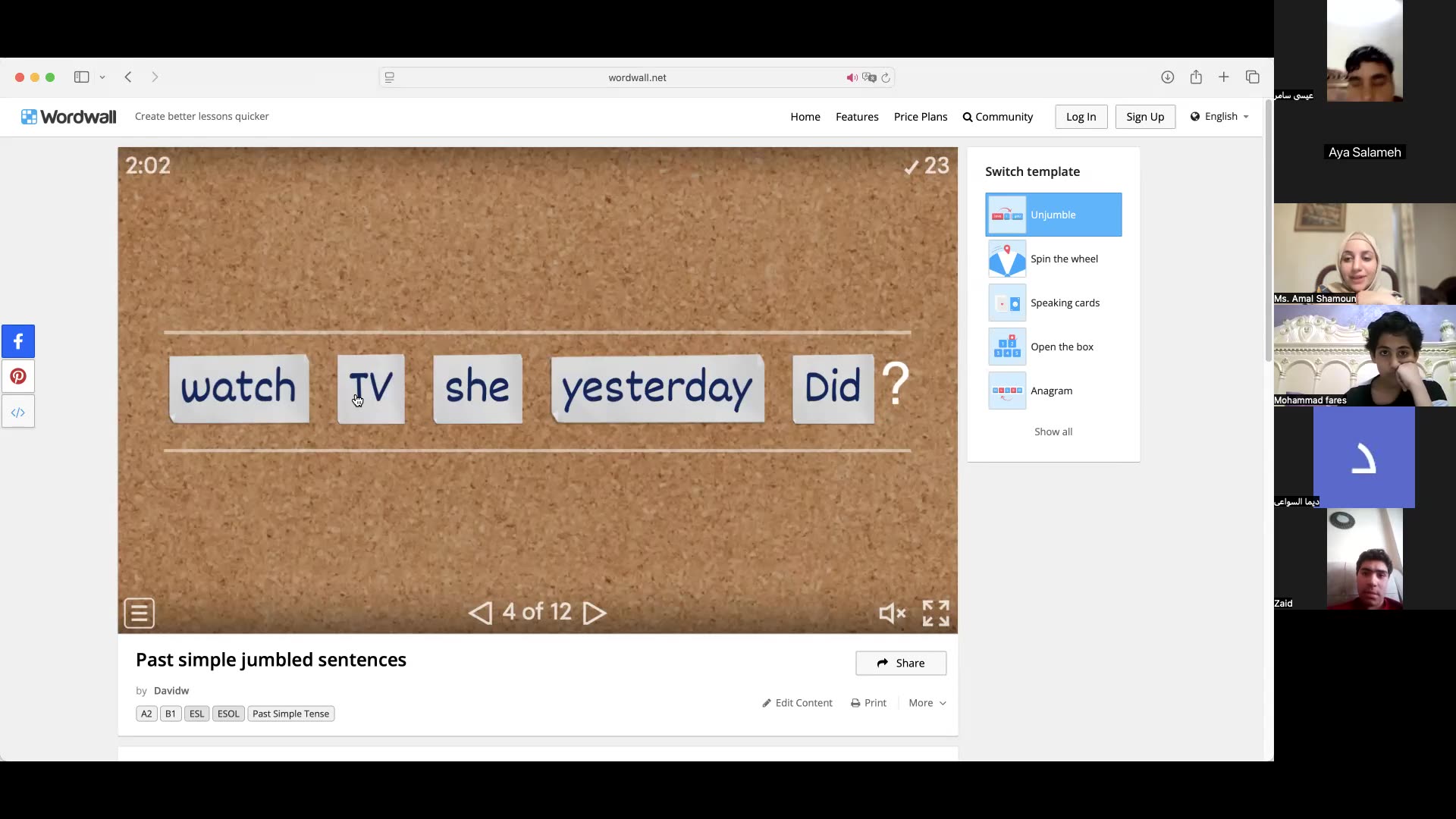The width and height of the screenshot is (1456, 819).
Task: Unmute the game sound
Action: coord(892,613)
